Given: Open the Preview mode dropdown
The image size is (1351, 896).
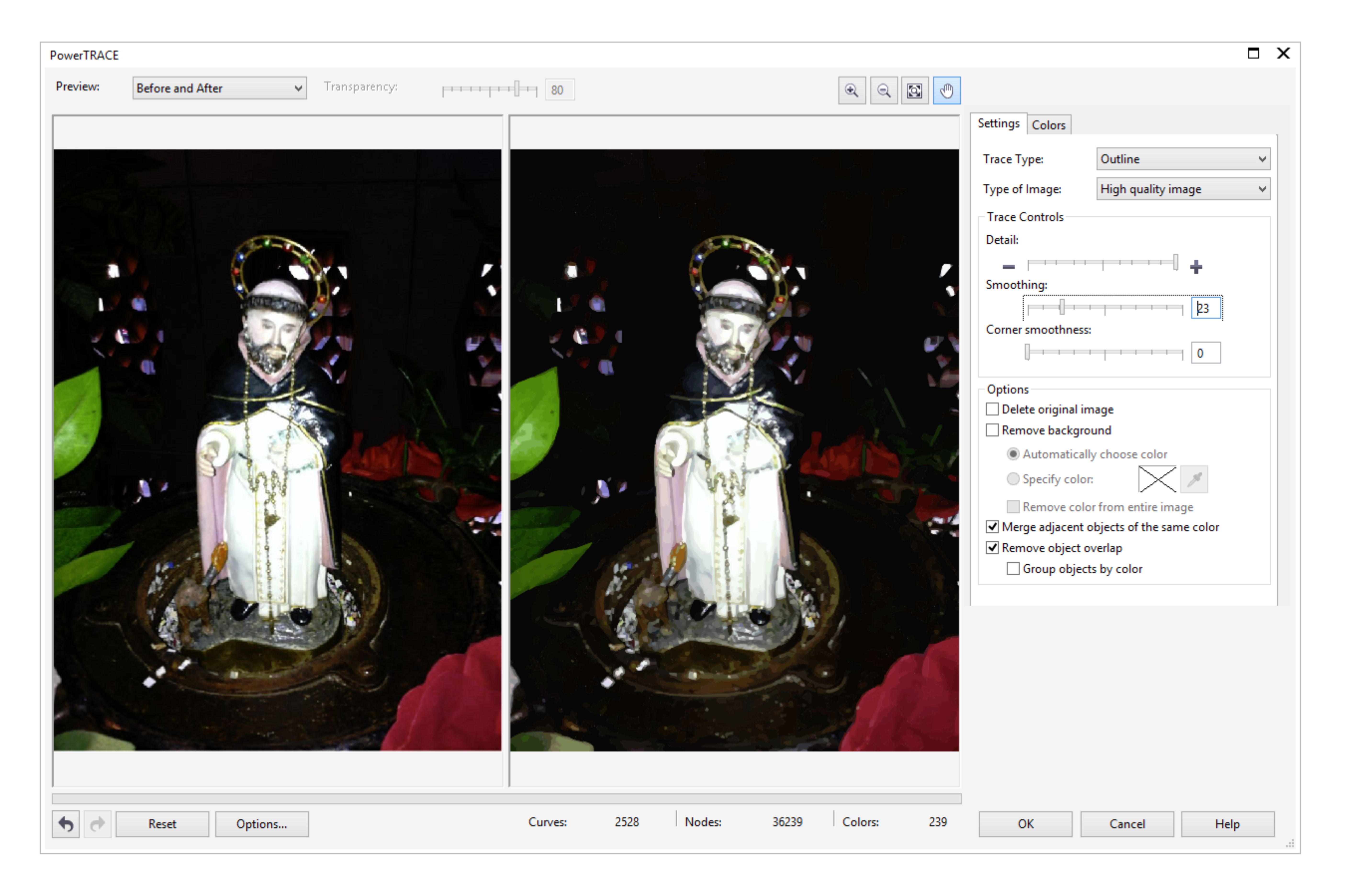Looking at the screenshot, I should (219, 88).
